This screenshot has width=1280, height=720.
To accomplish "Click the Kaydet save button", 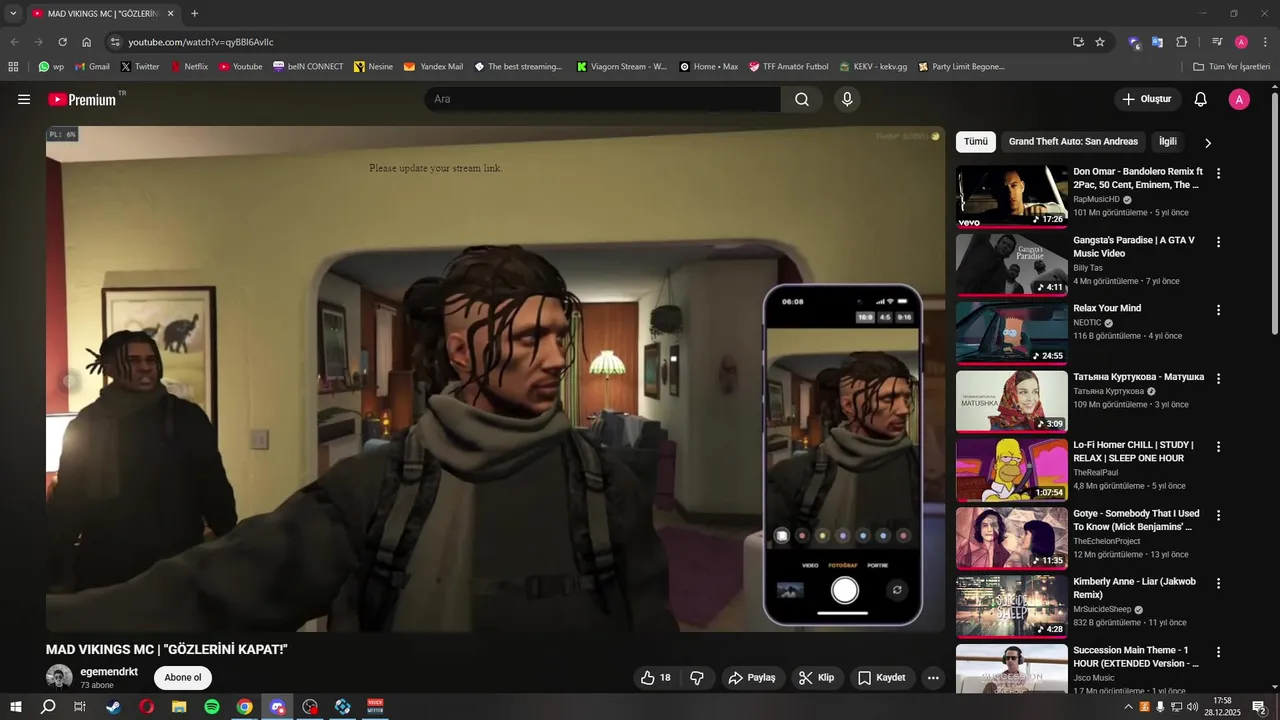I will pos(881,678).
